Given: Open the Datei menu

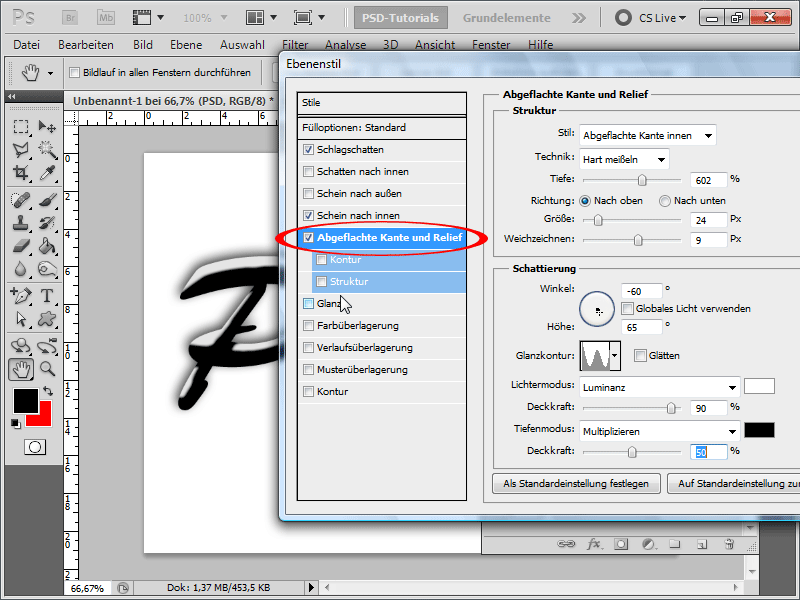Looking at the screenshot, I should (x=27, y=45).
